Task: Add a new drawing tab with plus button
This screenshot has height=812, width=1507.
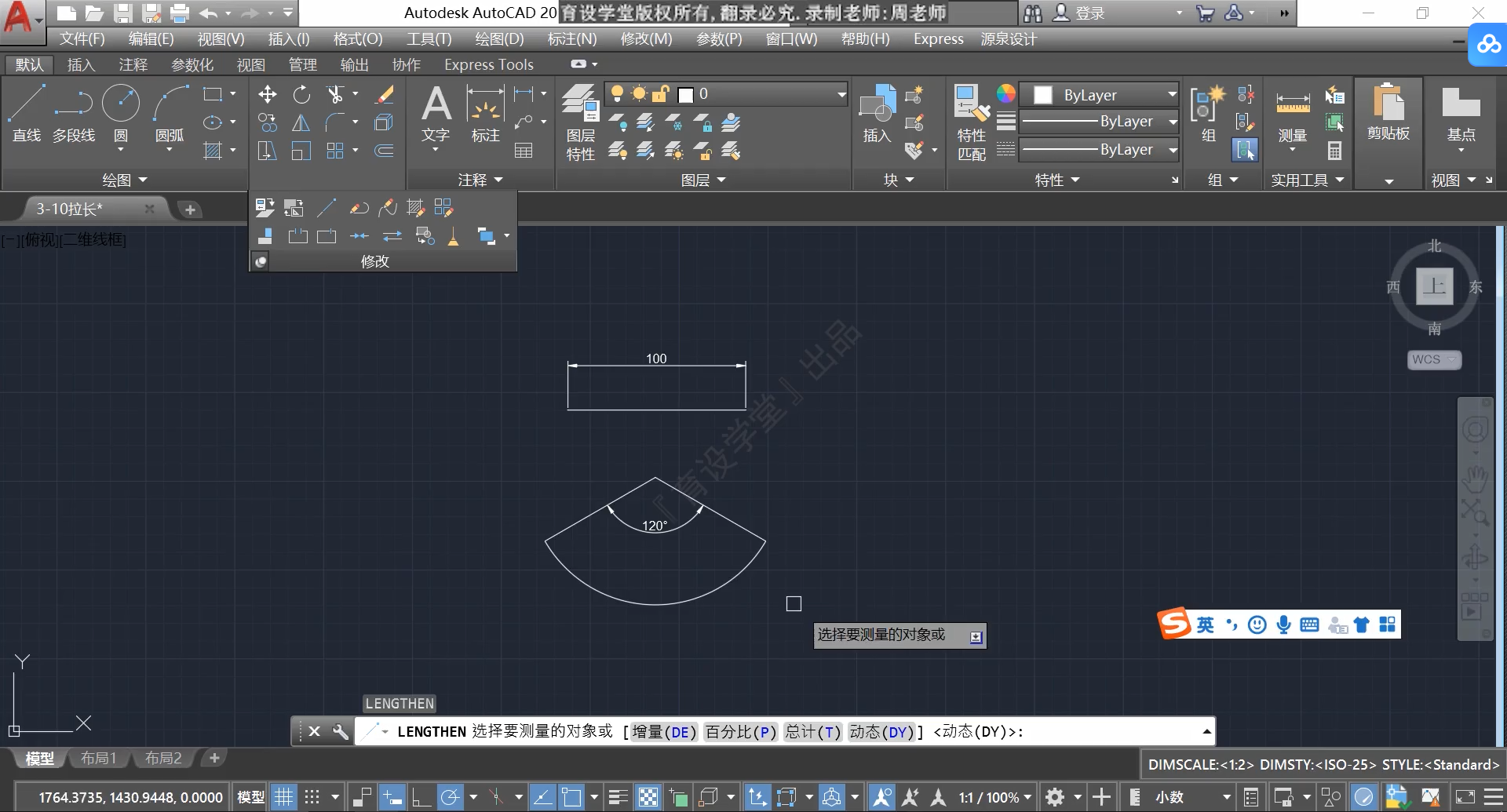Action: pyautogui.click(x=190, y=209)
